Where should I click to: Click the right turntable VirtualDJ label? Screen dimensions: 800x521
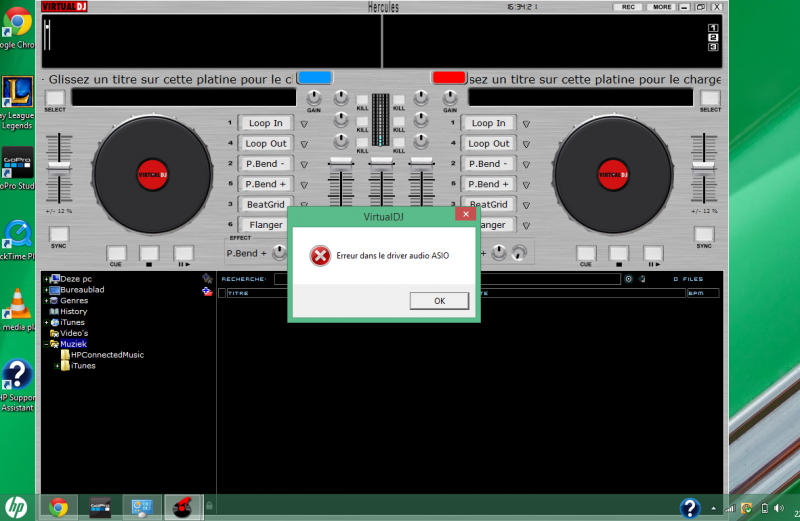click(x=613, y=175)
